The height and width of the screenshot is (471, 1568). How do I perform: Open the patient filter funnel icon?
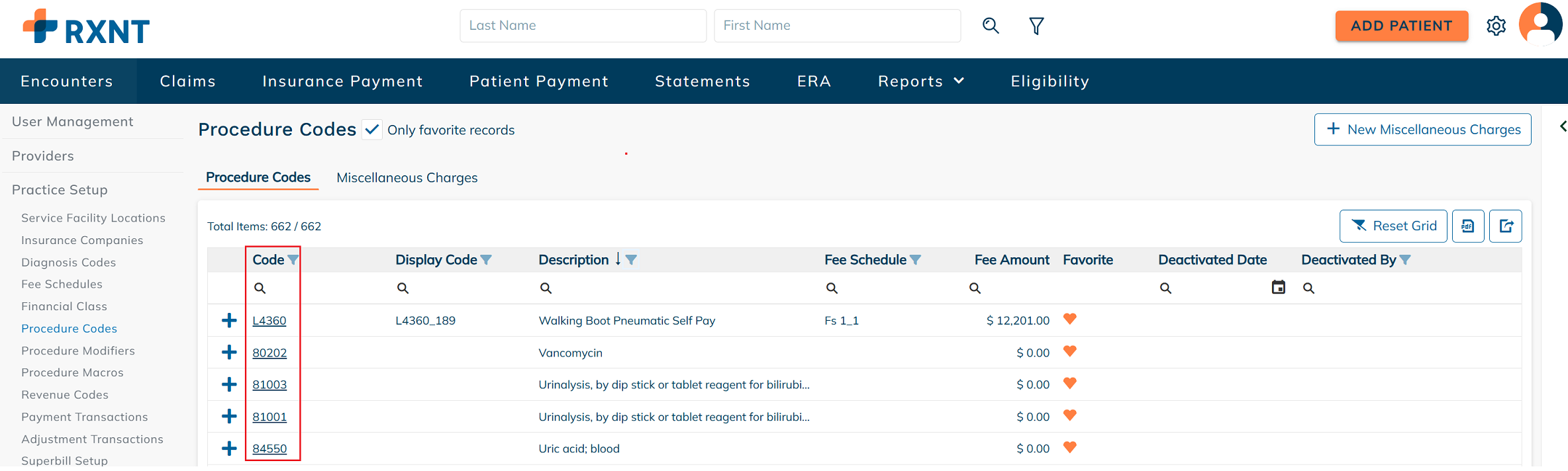pos(1036,26)
